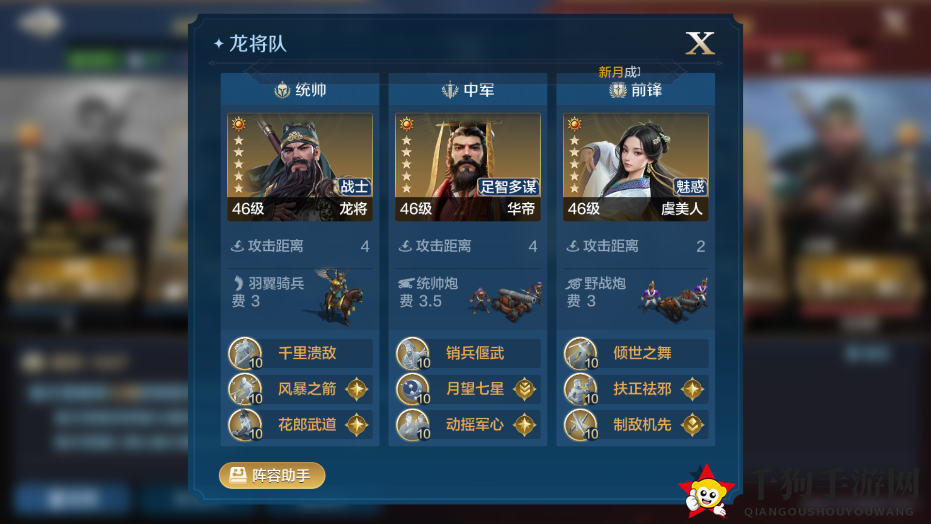
Task: Select the 动摇军心 skill icon
Action: (413, 424)
